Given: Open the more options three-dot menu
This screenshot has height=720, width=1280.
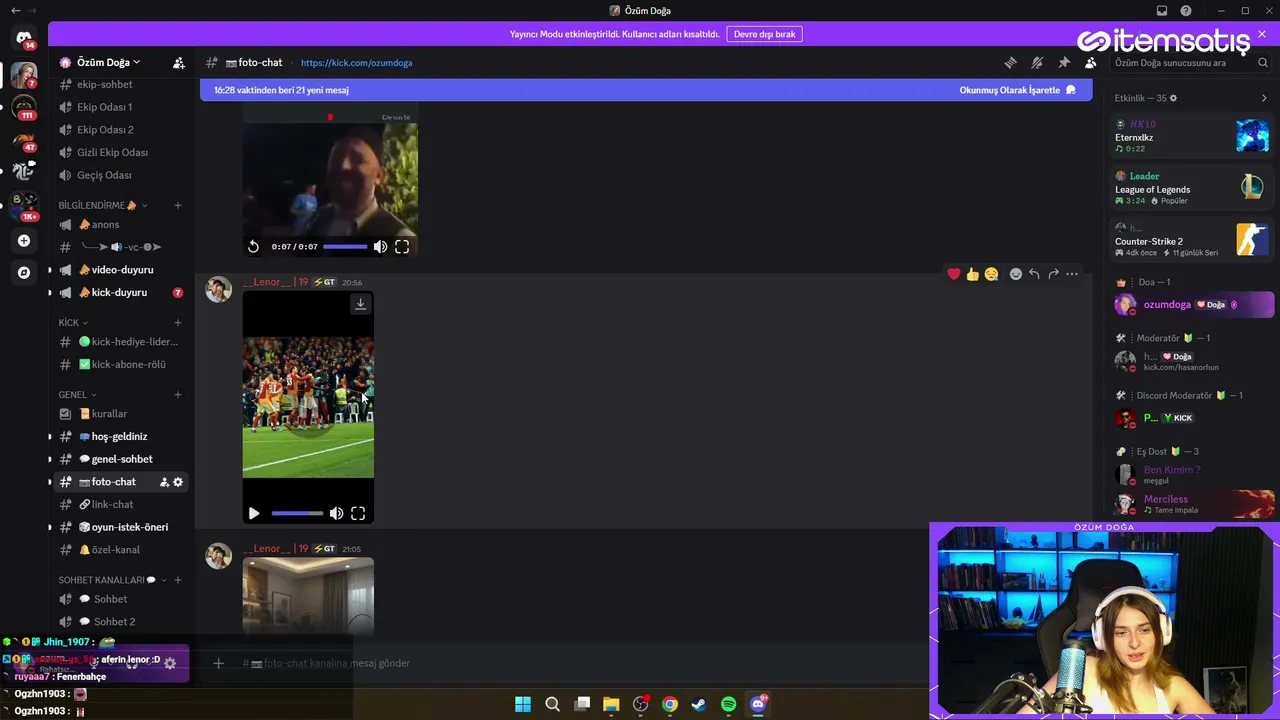Looking at the screenshot, I should tap(1072, 274).
